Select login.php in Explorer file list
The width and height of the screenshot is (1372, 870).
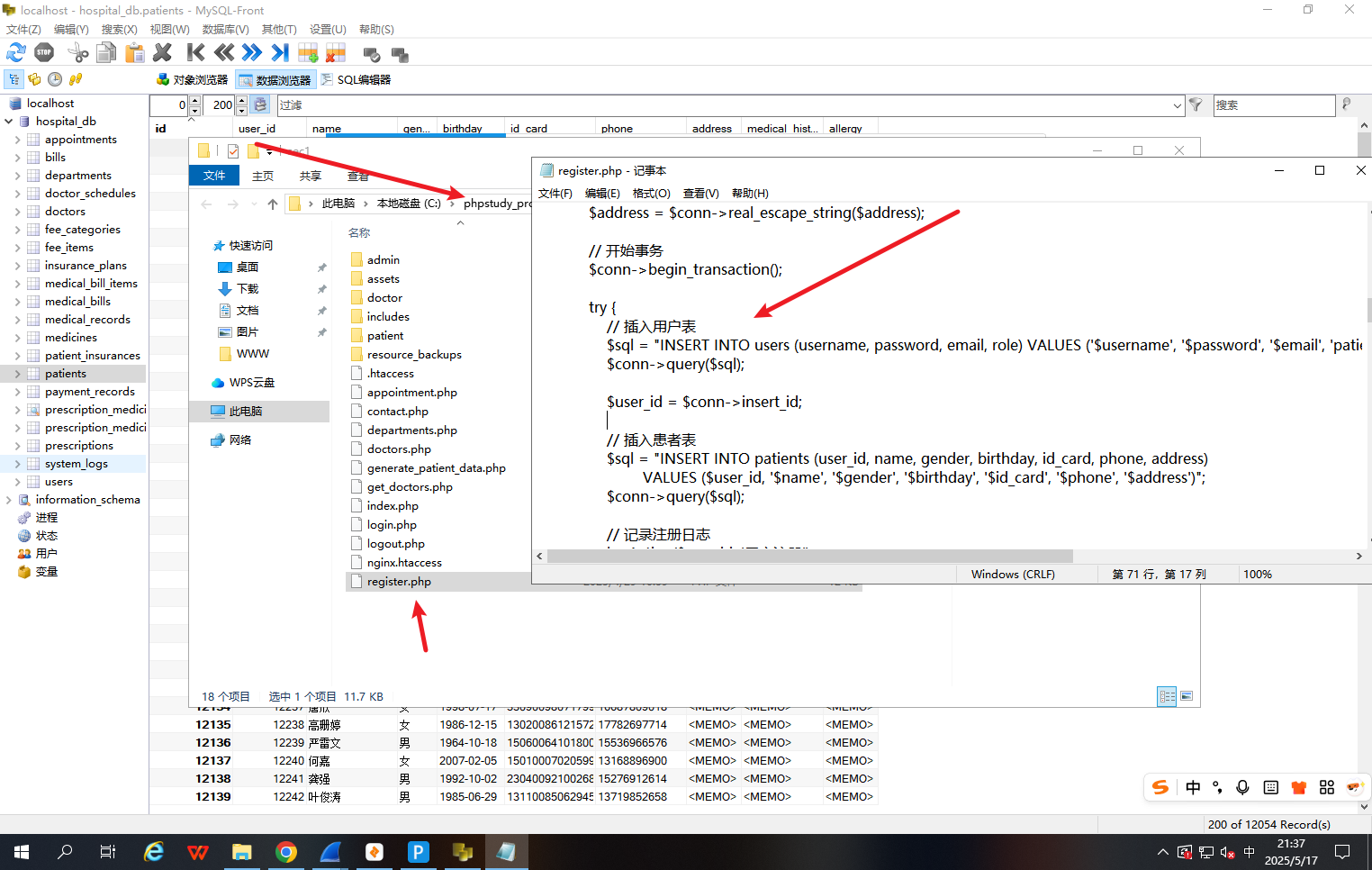click(391, 525)
